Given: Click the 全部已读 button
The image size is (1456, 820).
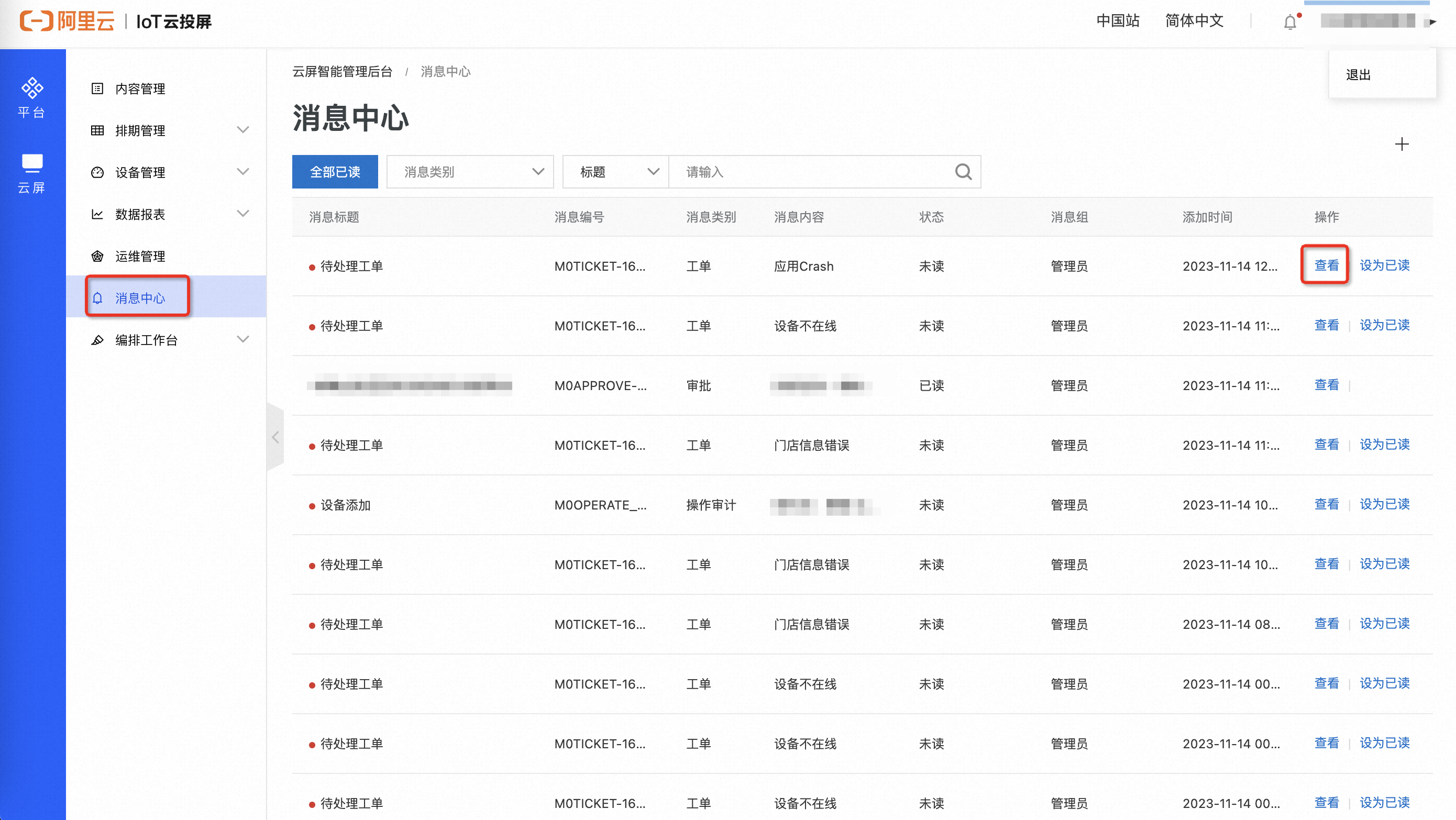Looking at the screenshot, I should point(335,171).
